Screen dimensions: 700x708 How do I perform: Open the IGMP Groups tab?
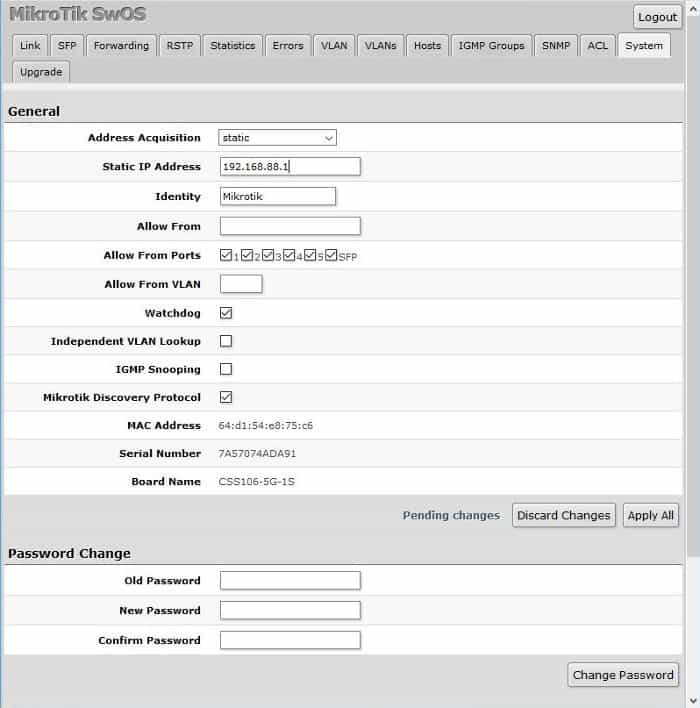pos(491,46)
